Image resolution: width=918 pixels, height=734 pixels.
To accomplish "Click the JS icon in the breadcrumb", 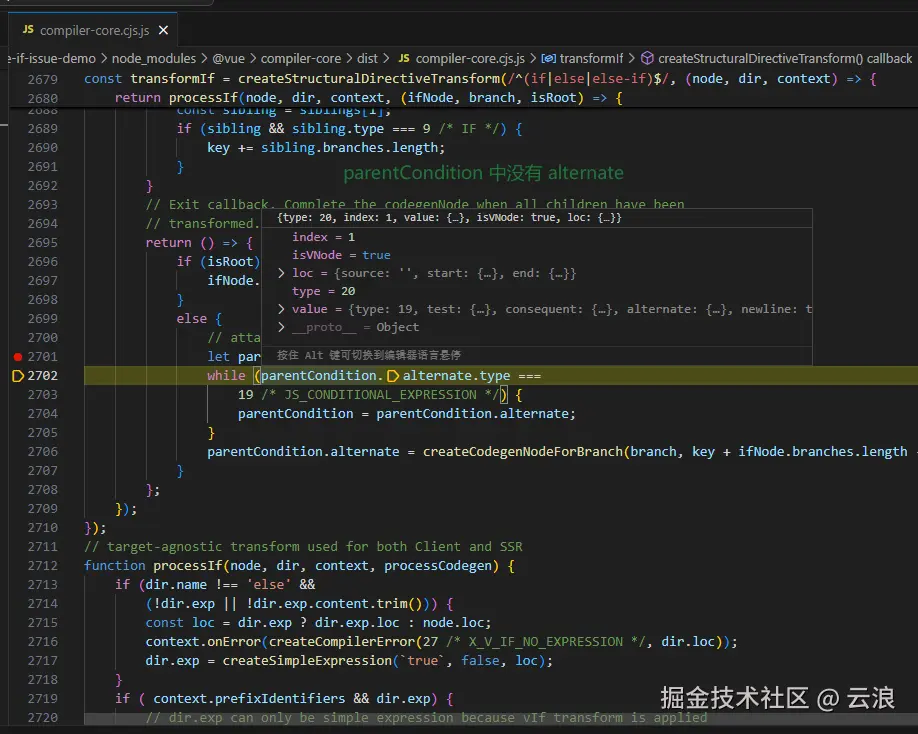I will click(x=404, y=58).
